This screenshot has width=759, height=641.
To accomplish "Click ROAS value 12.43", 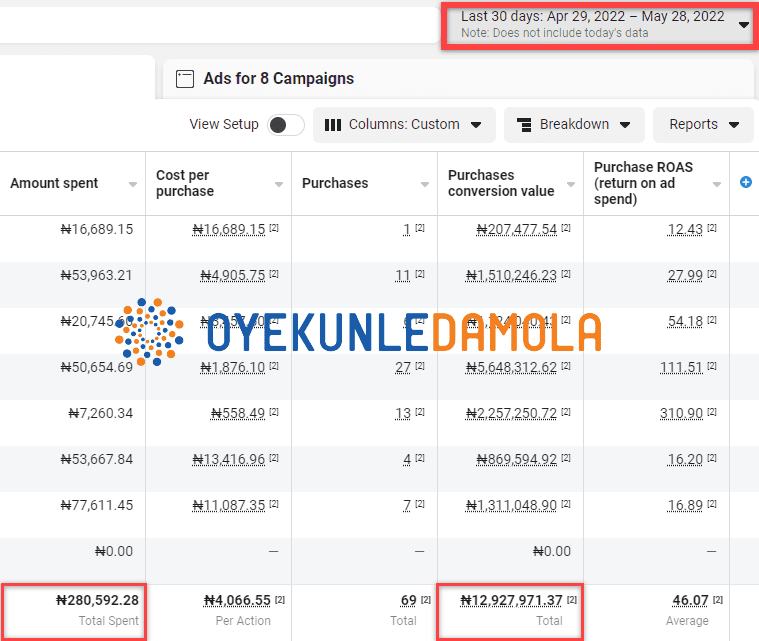I will [685, 229].
